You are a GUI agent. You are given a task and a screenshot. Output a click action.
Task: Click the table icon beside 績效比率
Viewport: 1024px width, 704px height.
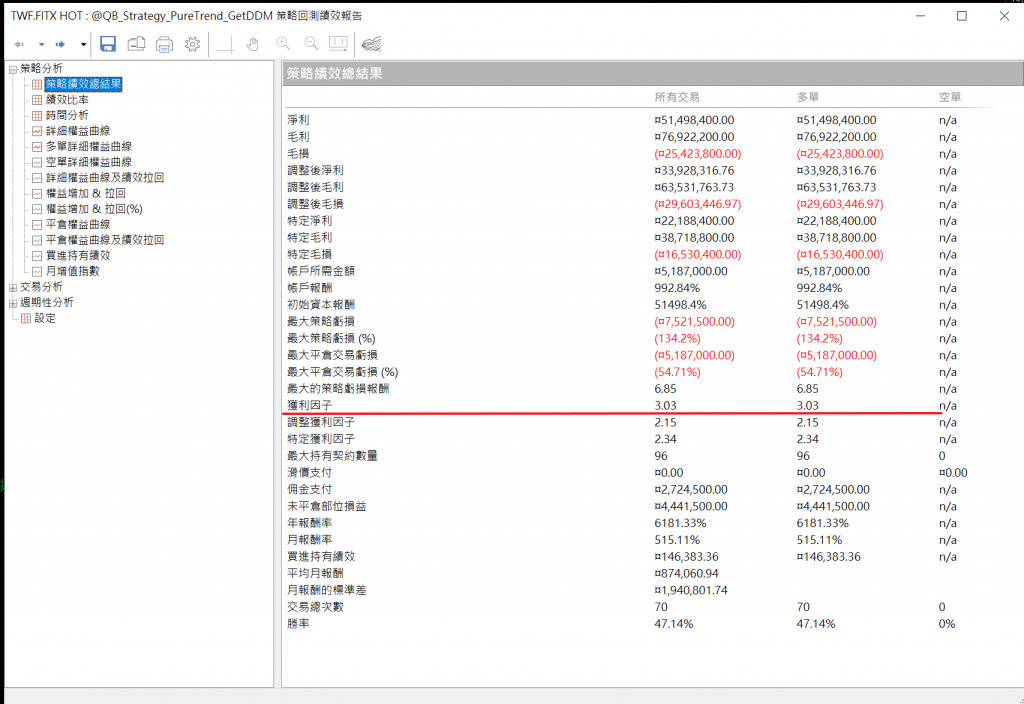pos(37,100)
